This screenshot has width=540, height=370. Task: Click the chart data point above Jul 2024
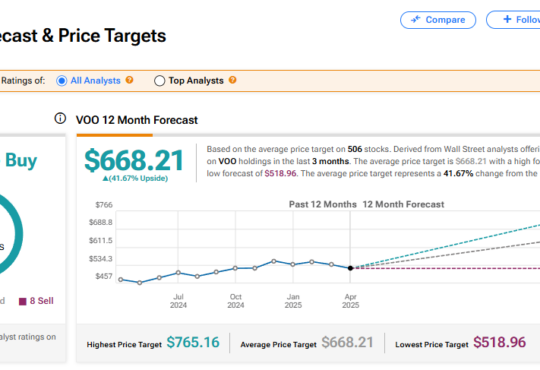point(178,273)
